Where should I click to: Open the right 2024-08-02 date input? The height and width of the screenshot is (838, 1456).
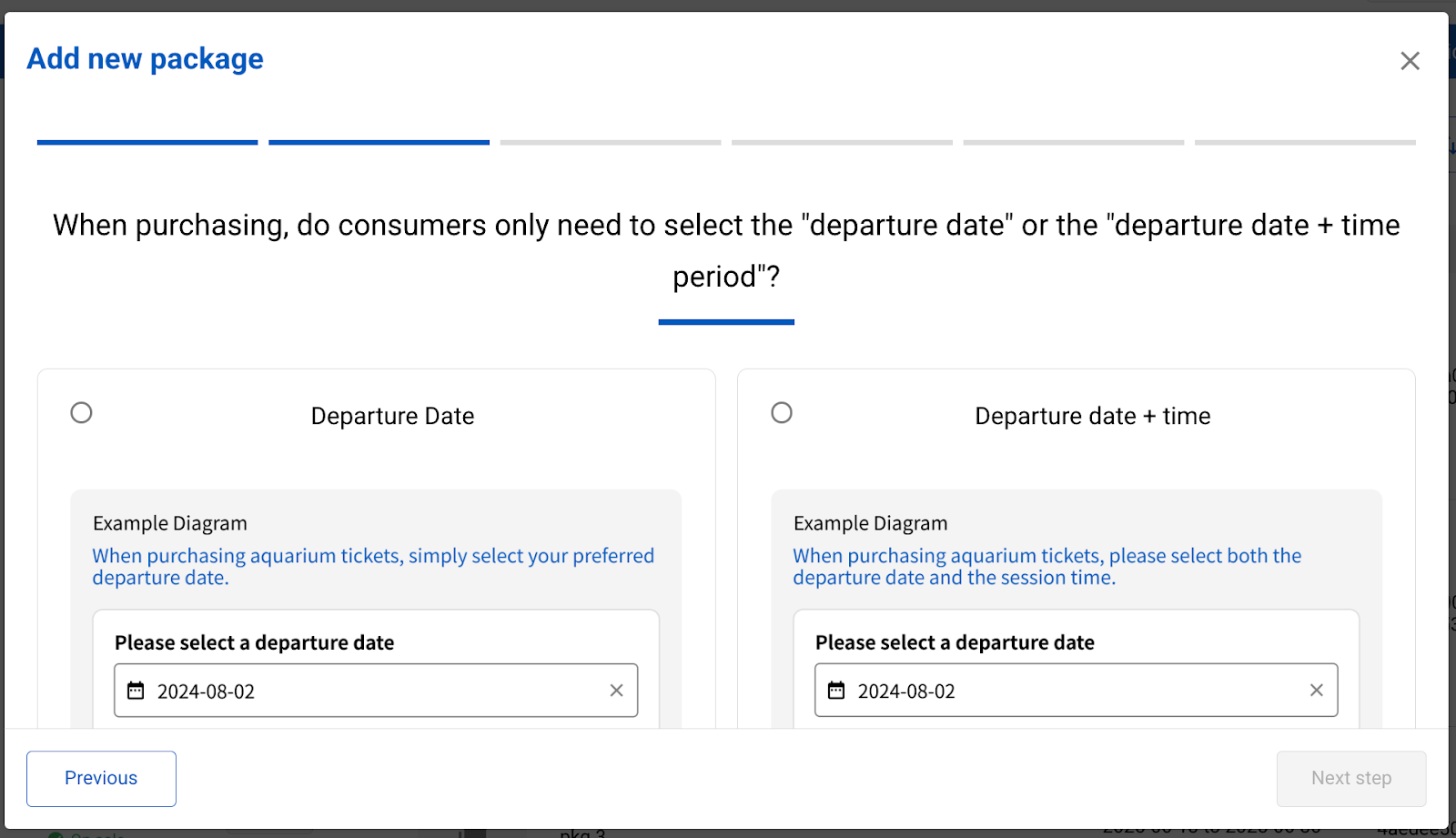click(1065, 692)
